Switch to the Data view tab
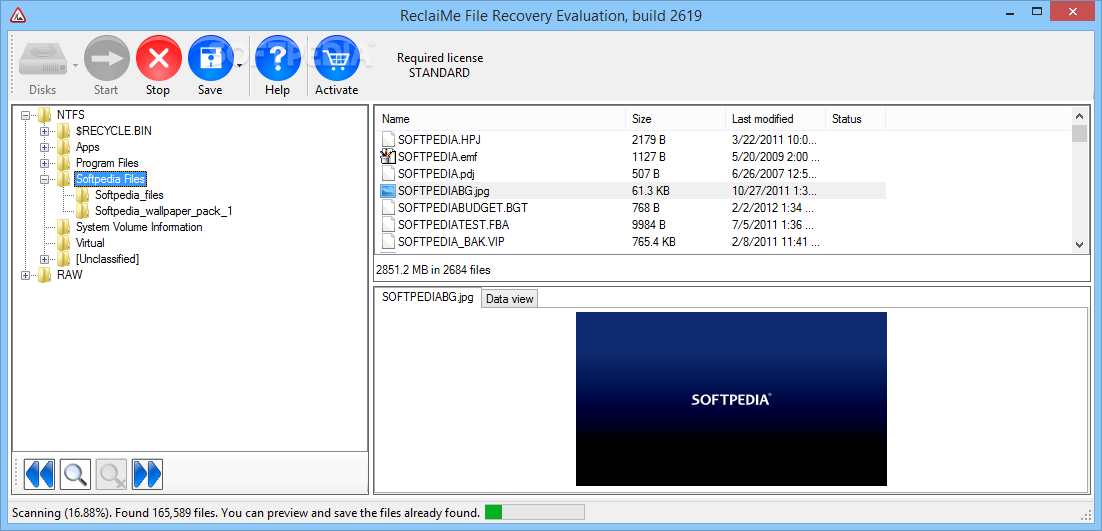The height and width of the screenshot is (531, 1102). [510, 299]
